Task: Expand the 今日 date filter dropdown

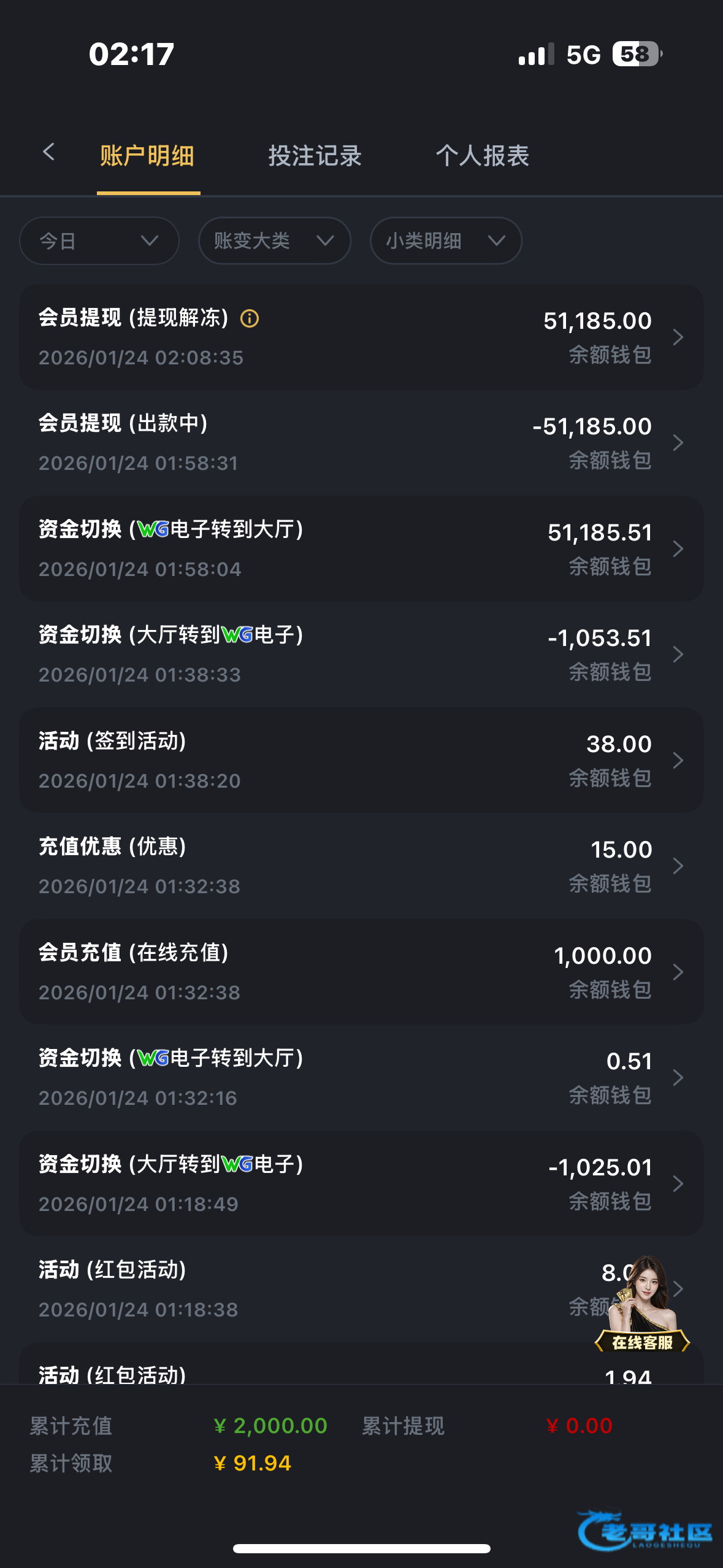Action: [x=99, y=241]
